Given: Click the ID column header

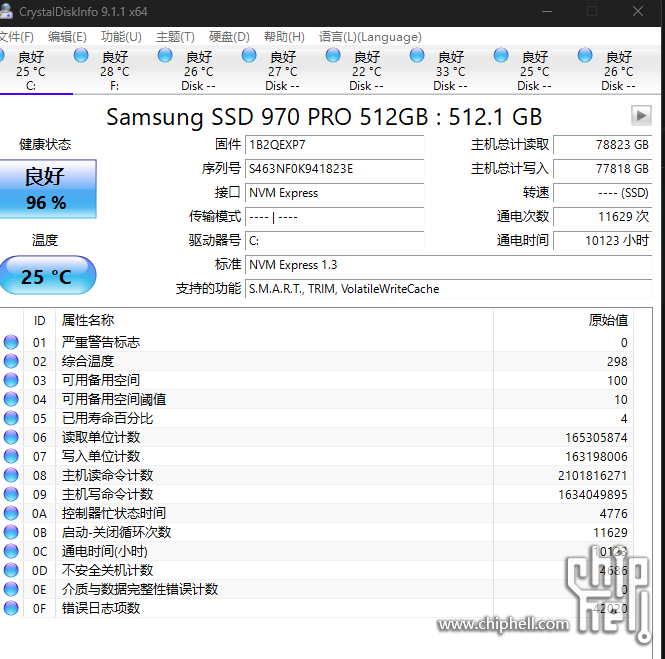Looking at the screenshot, I should coord(39,321).
